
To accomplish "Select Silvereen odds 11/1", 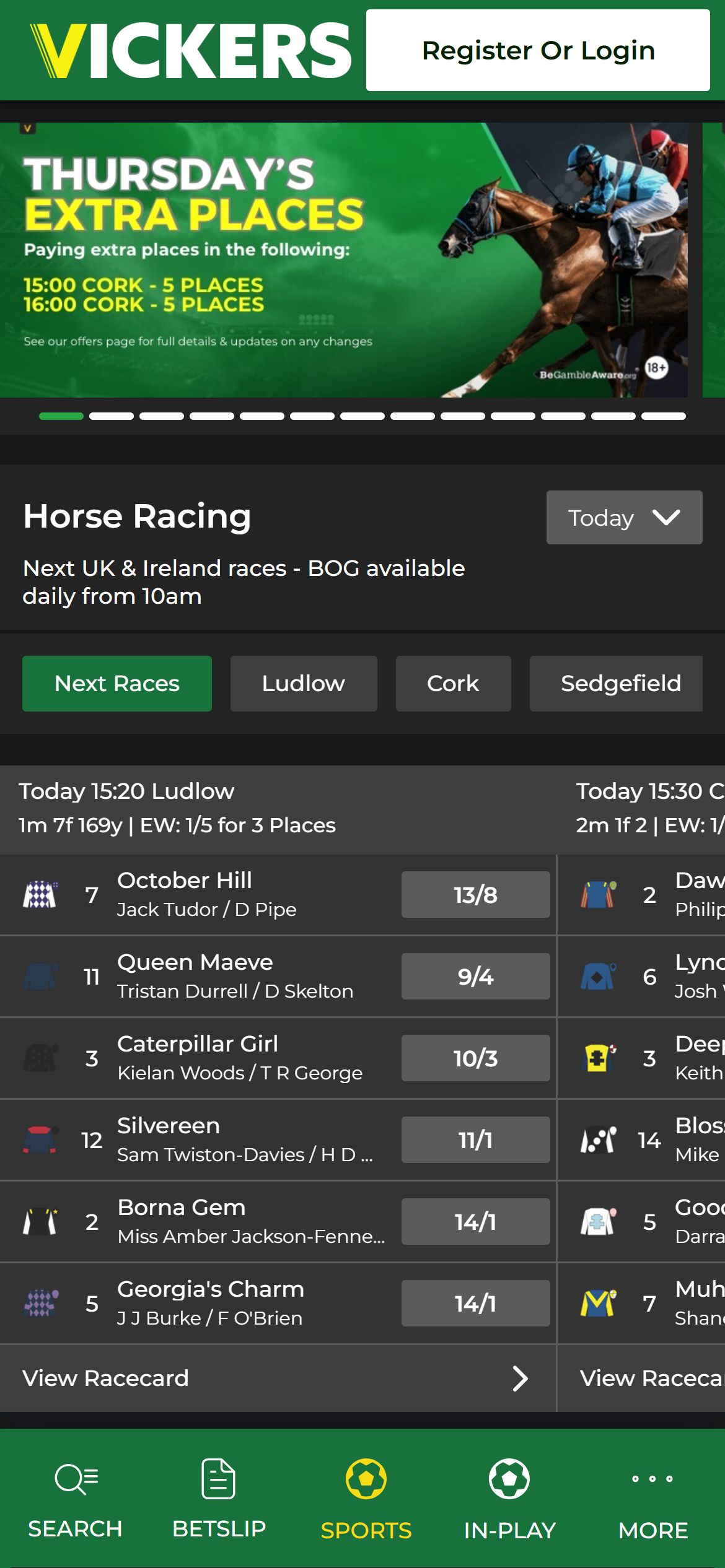I will click(475, 1139).
